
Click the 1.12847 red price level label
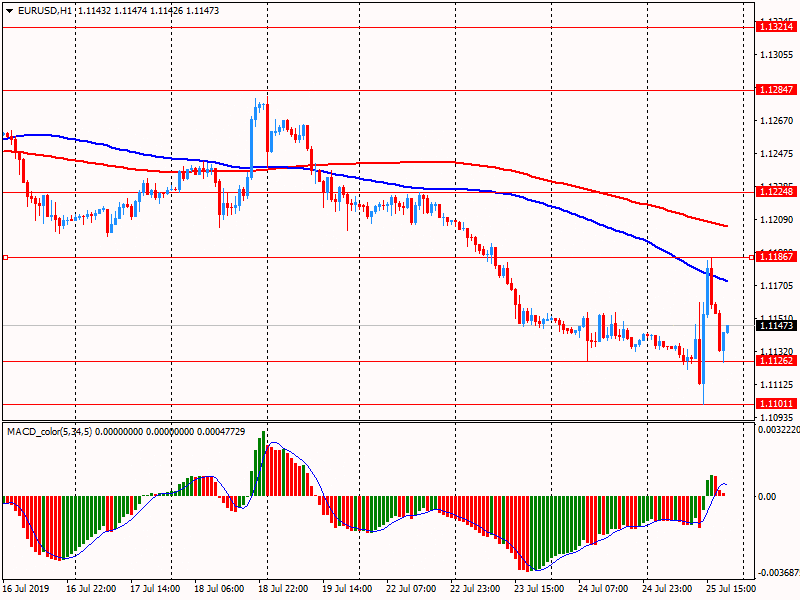[776, 90]
